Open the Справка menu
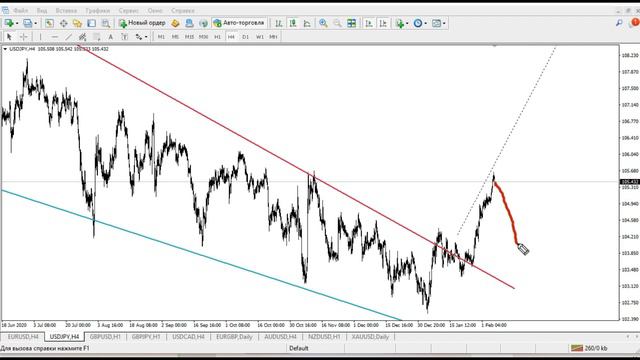This screenshot has height=360, width=640. point(182,10)
